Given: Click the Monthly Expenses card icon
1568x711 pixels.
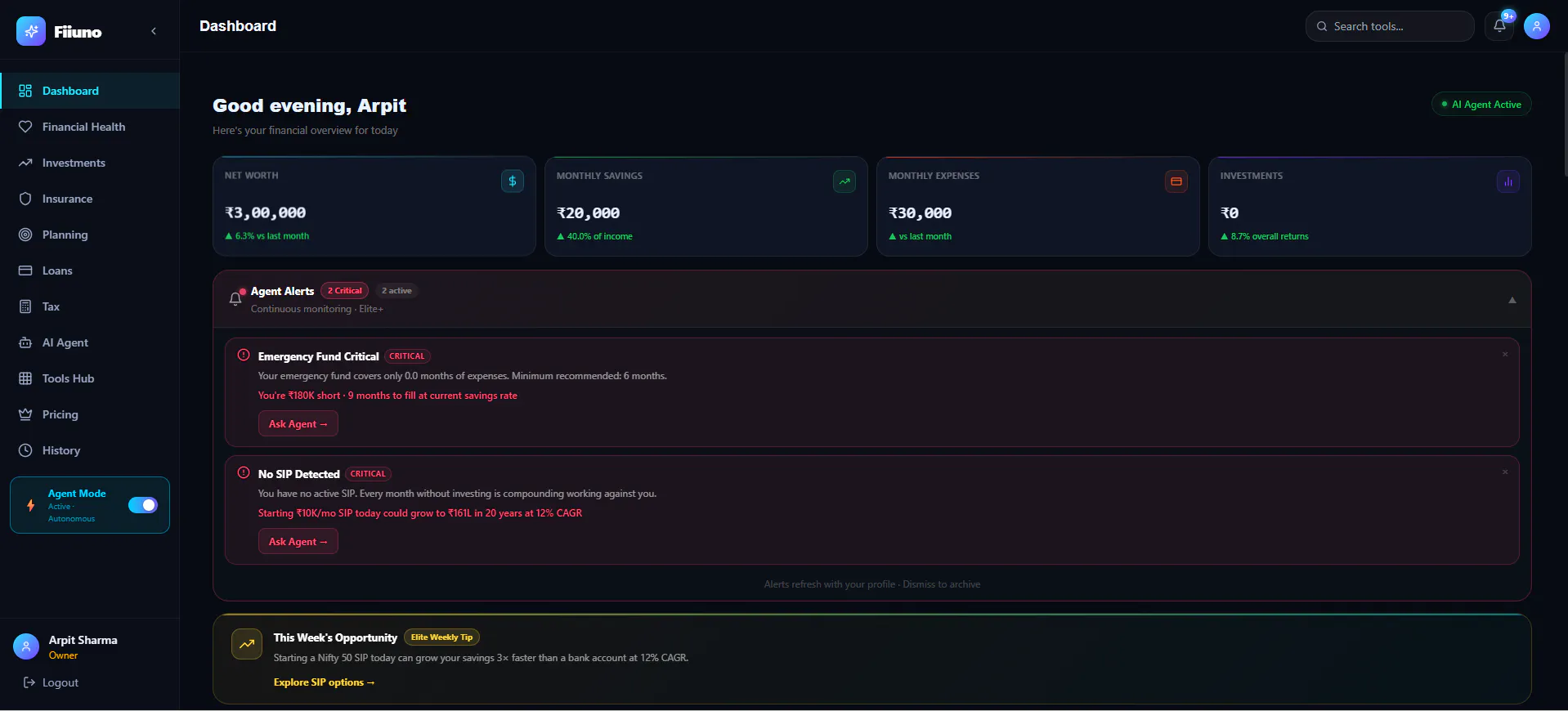Looking at the screenshot, I should (x=1176, y=181).
